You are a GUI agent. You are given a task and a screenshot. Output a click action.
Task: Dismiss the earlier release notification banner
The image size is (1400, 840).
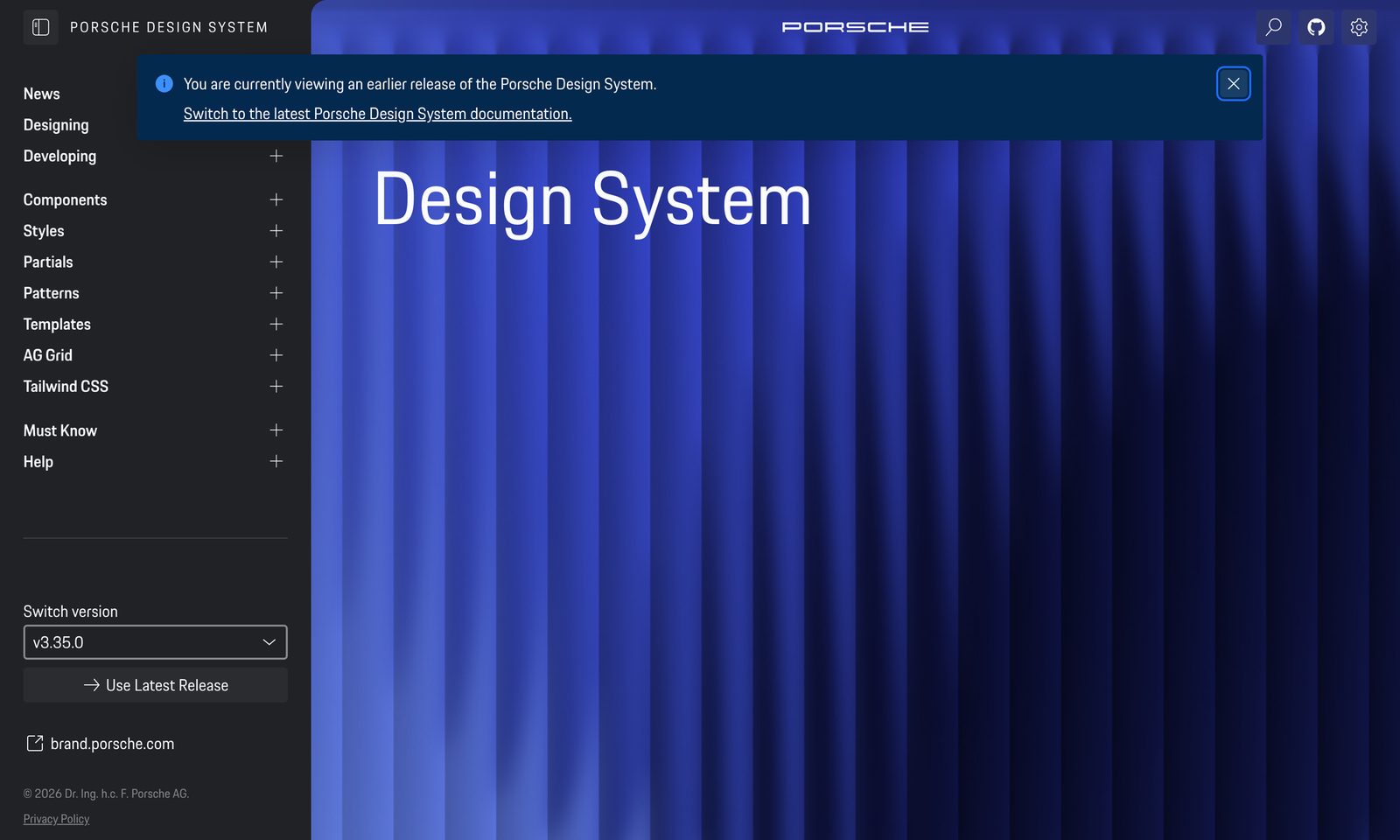[x=1234, y=84]
